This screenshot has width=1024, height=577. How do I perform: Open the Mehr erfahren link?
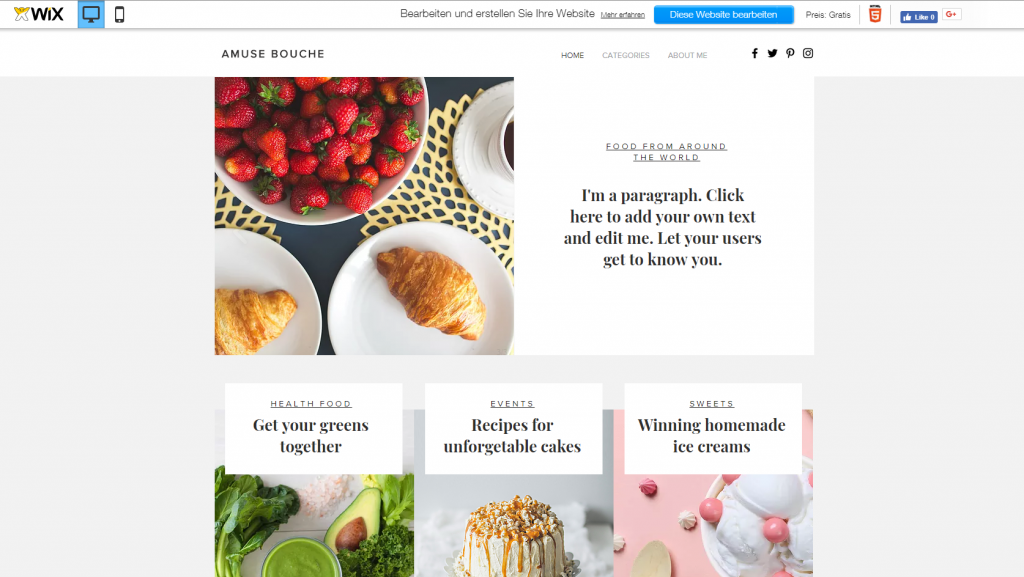(x=622, y=15)
